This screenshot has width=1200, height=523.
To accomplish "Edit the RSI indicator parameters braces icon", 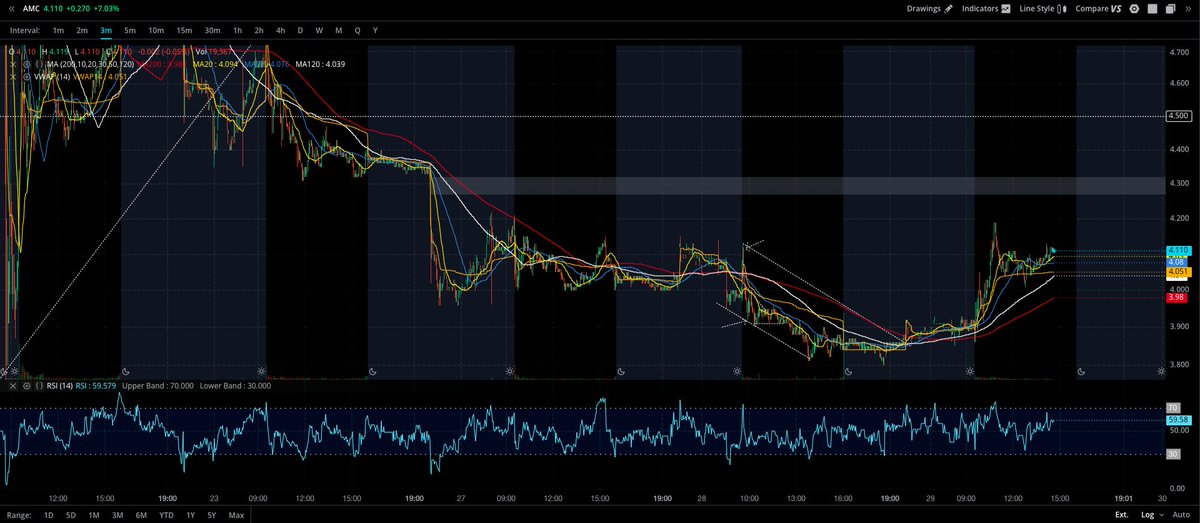I will pos(39,386).
